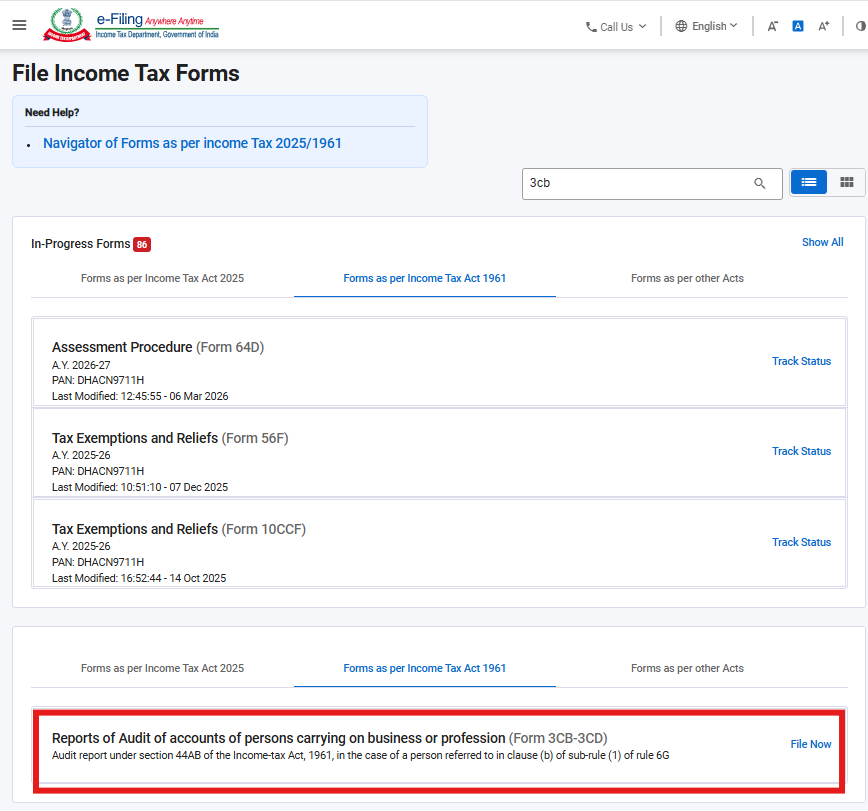
Task: Open Navigator of Forms help link
Action: (x=192, y=143)
